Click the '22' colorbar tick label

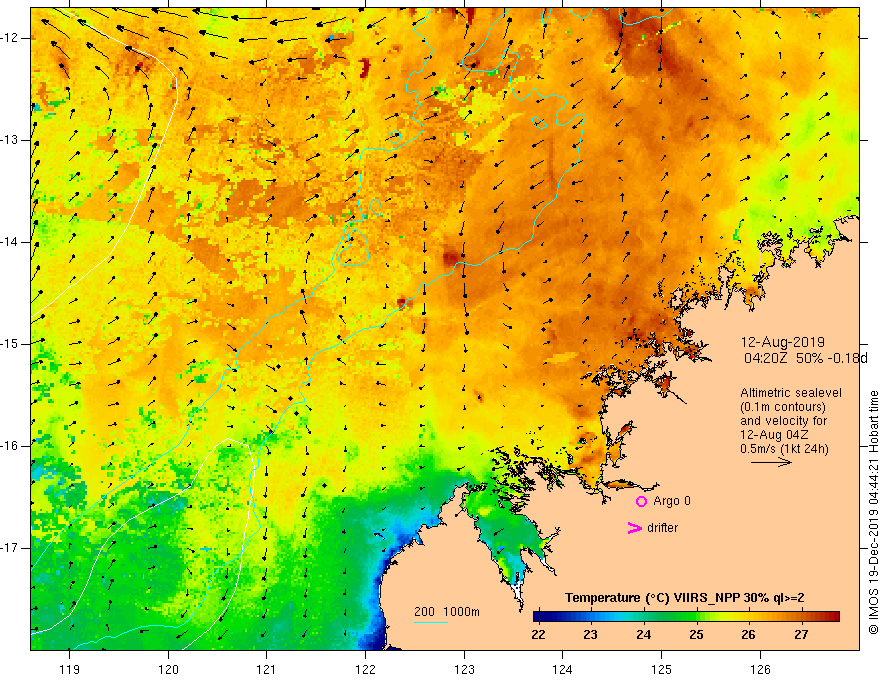pyautogui.click(x=538, y=635)
